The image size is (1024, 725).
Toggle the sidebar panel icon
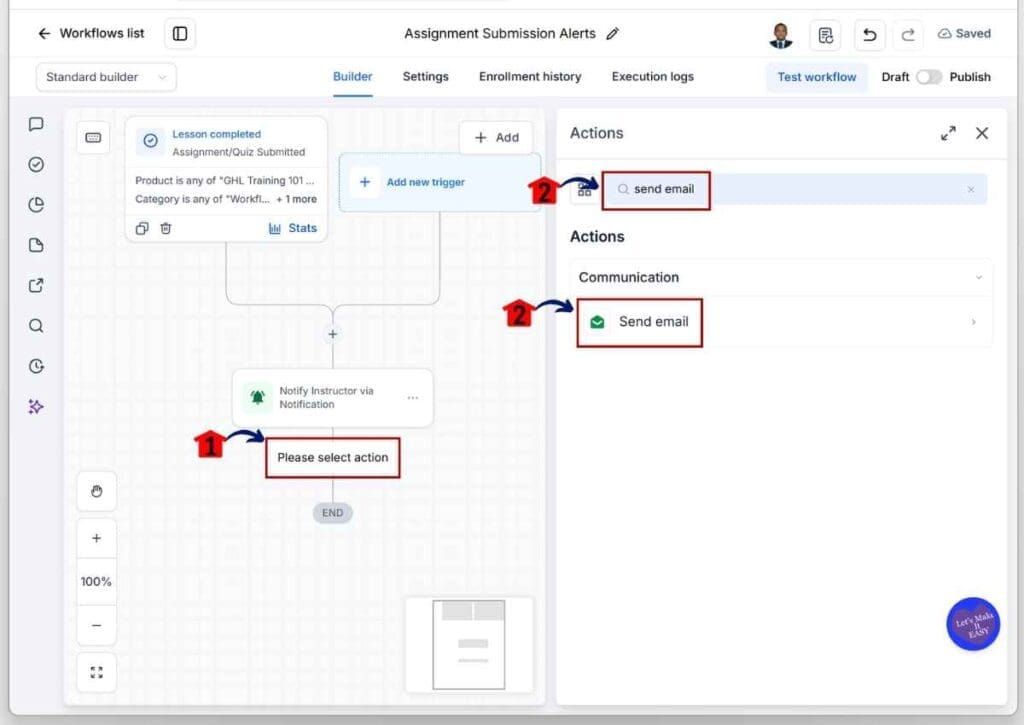(180, 33)
